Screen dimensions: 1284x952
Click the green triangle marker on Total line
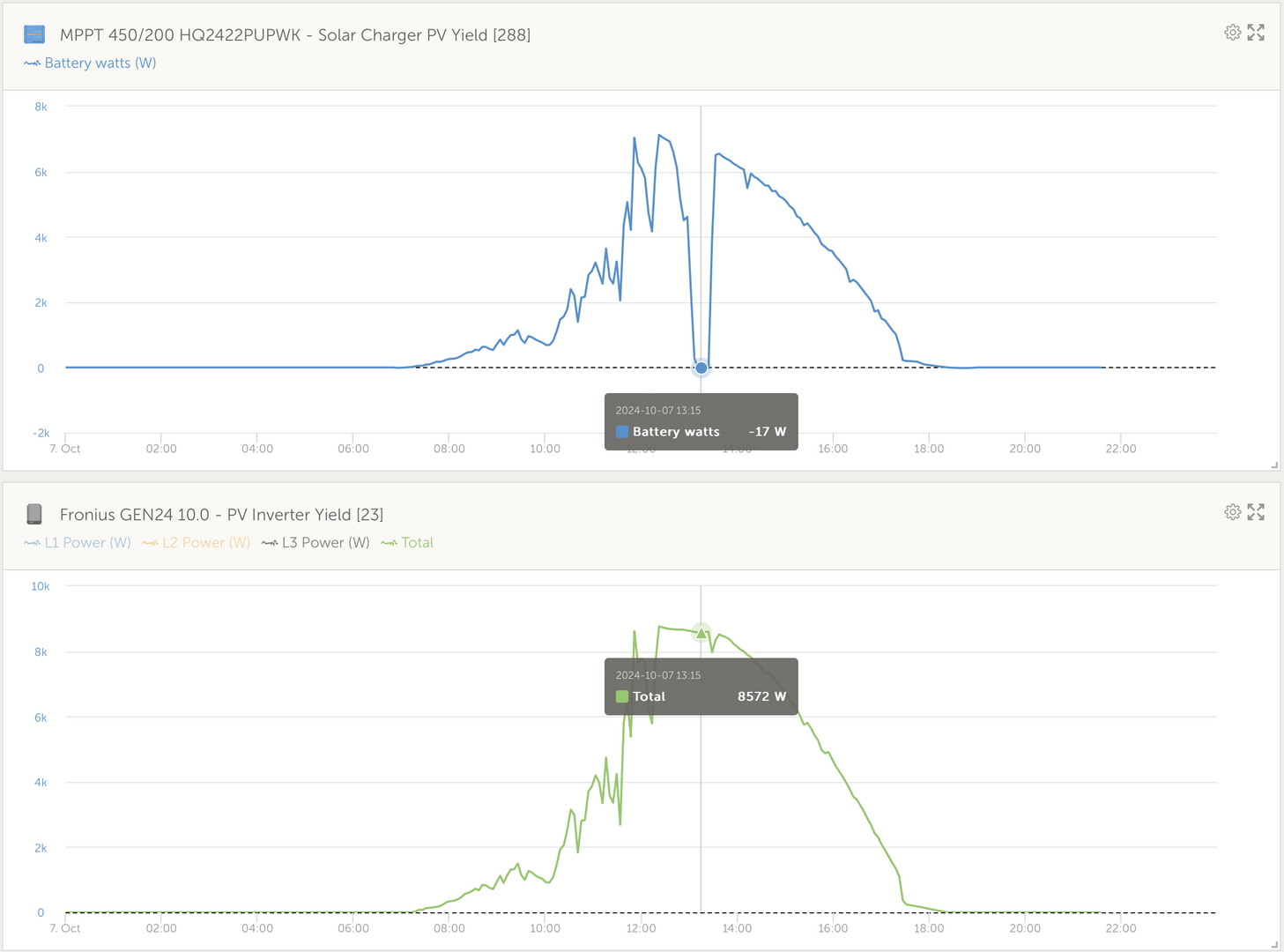click(x=701, y=633)
